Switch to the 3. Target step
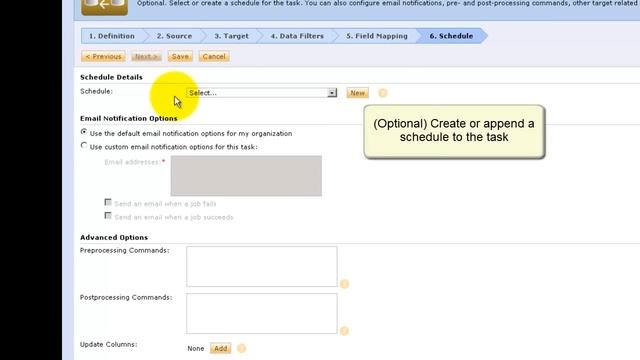 pos(231,36)
